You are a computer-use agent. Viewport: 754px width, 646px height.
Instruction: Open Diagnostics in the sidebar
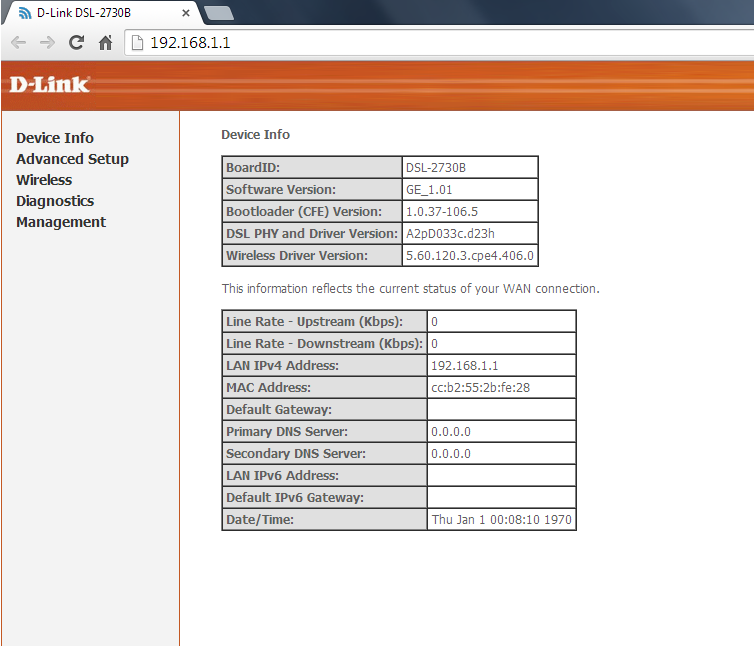(x=55, y=201)
